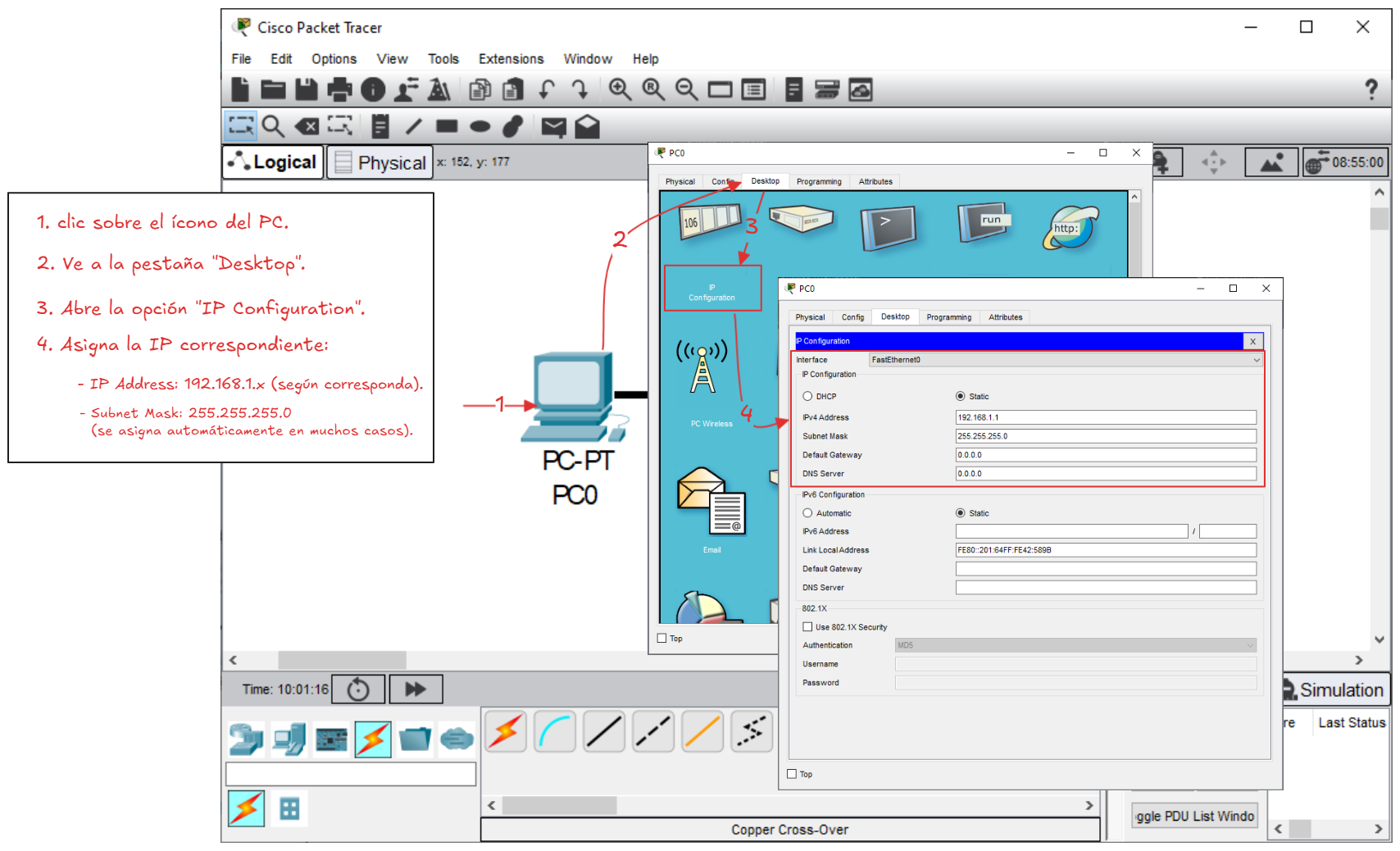Click the IPv4 Address input field
The width and height of the screenshot is (1400, 851).
(x=1105, y=417)
